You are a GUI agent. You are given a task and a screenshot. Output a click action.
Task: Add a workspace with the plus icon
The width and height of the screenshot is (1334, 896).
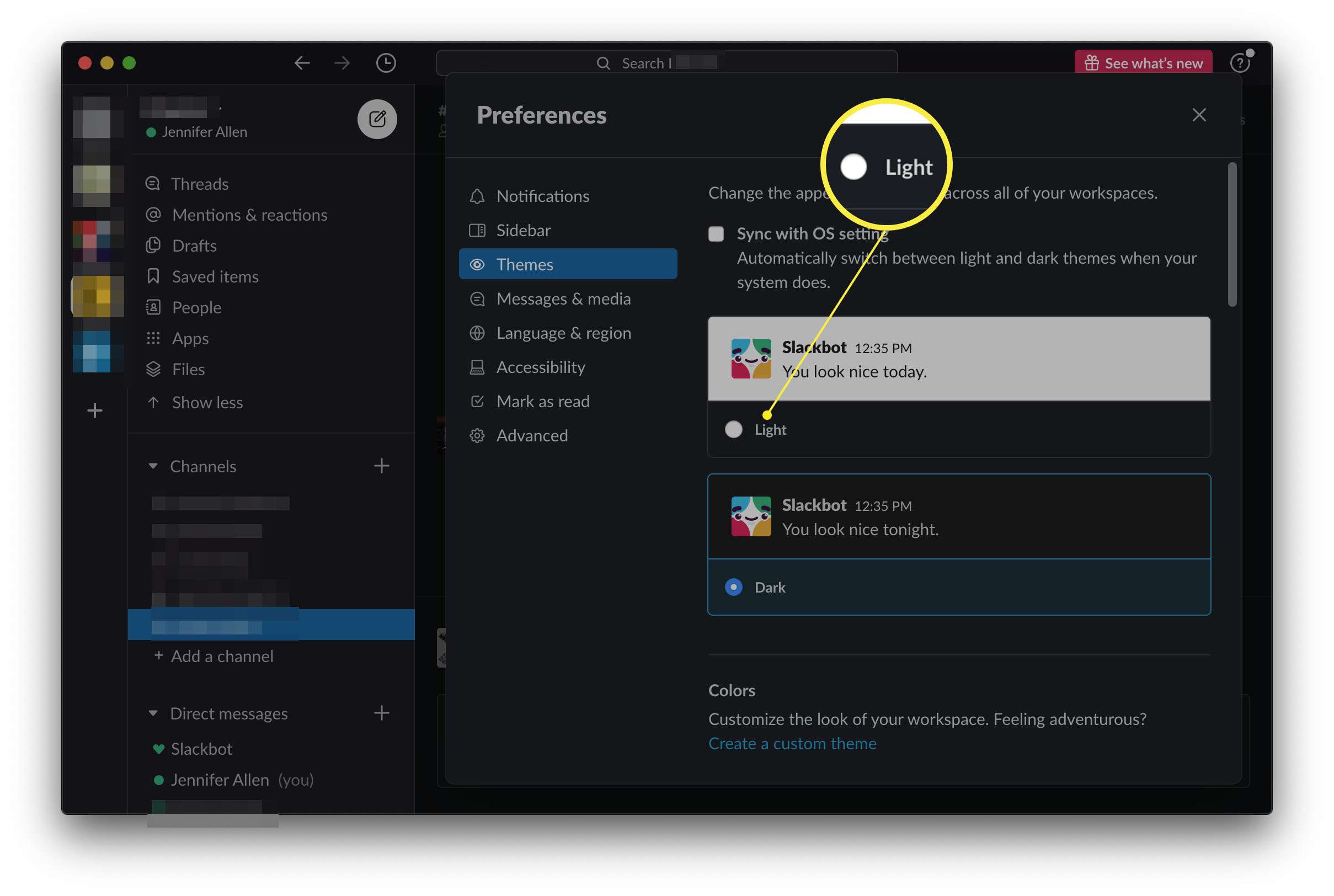(95, 410)
